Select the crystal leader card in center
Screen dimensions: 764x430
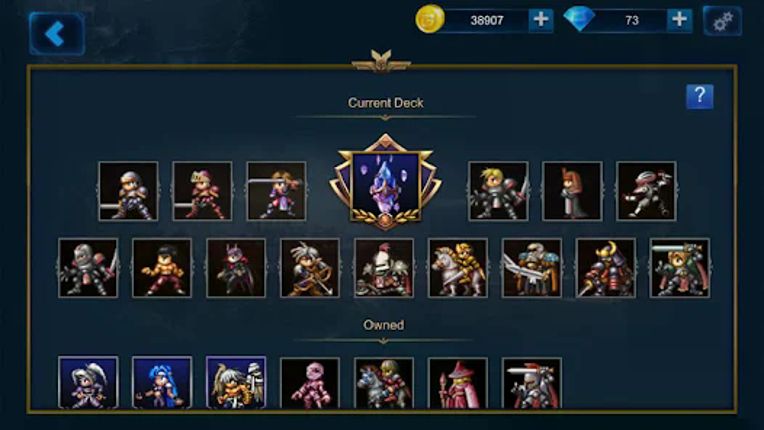click(385, 182)
